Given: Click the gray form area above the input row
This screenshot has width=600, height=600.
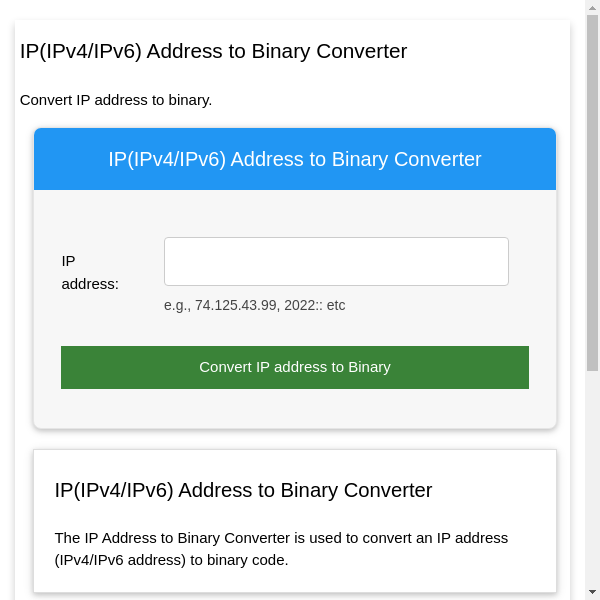Looking at the screenshot, I should click(x=295, y=212).
